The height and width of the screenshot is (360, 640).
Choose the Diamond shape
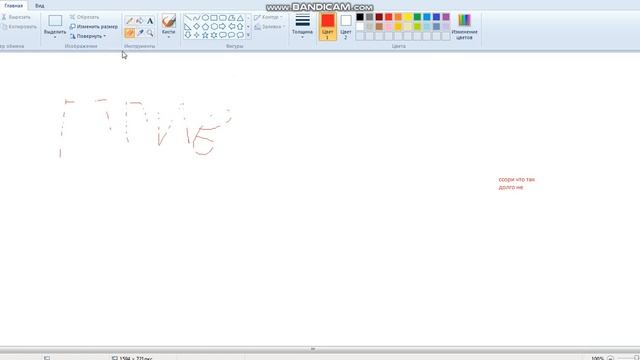point(197,27)
